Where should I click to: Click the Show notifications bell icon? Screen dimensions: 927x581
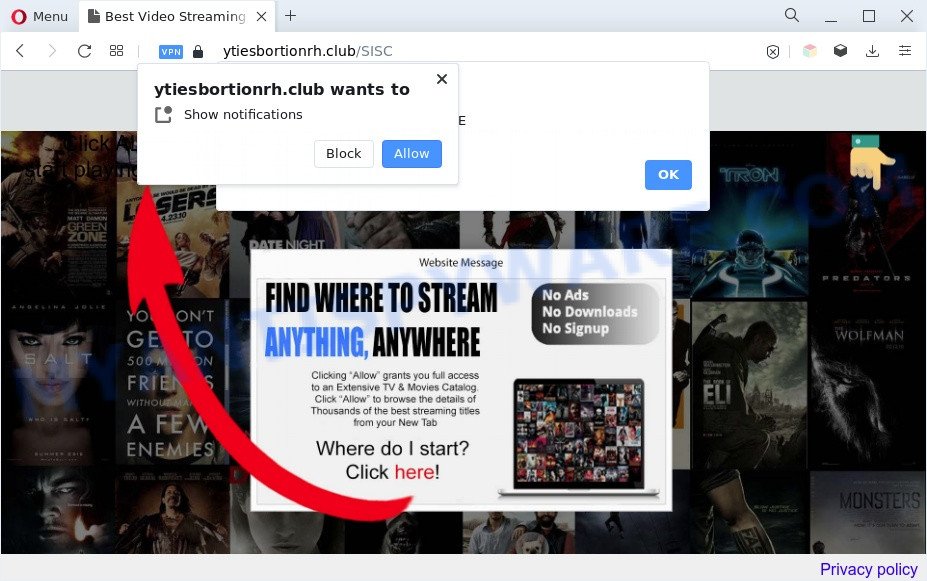pyautogui.click(x=163, y=114)
